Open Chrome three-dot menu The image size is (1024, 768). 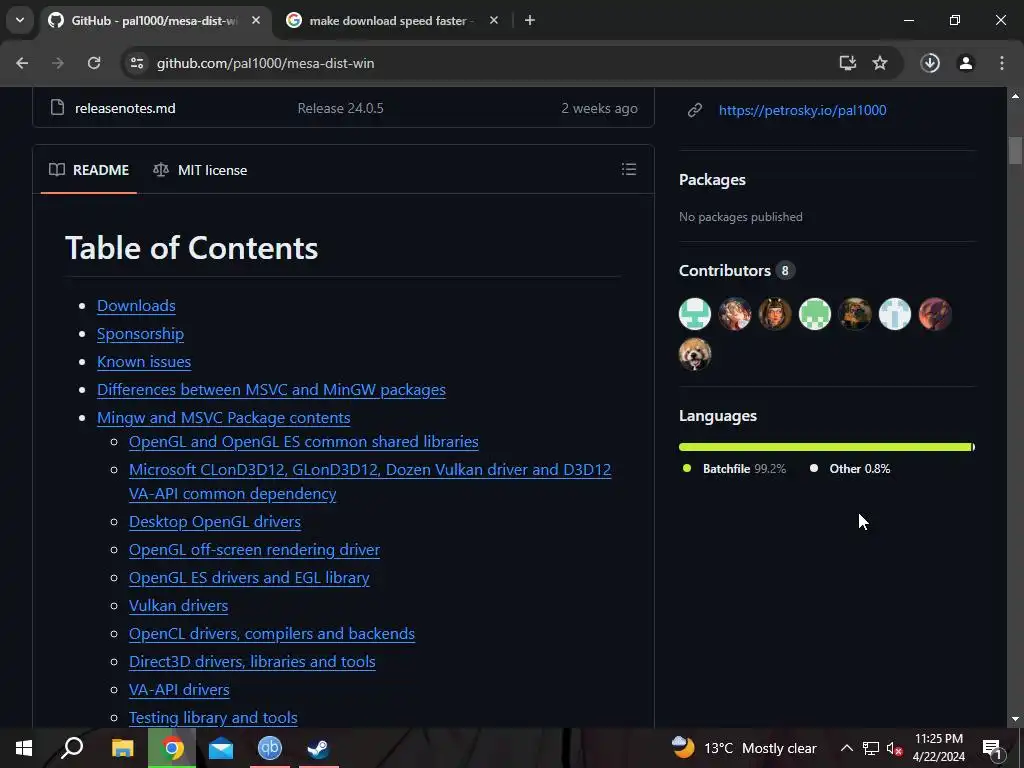1002,63
